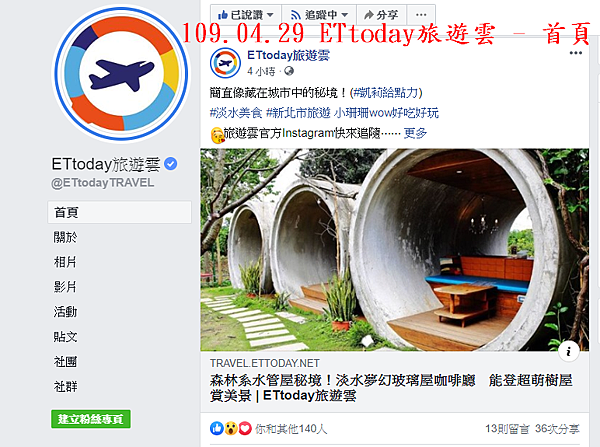Open the 影片 videos section
This screenshot has width=600, height=447.
[x=65, y=287]
